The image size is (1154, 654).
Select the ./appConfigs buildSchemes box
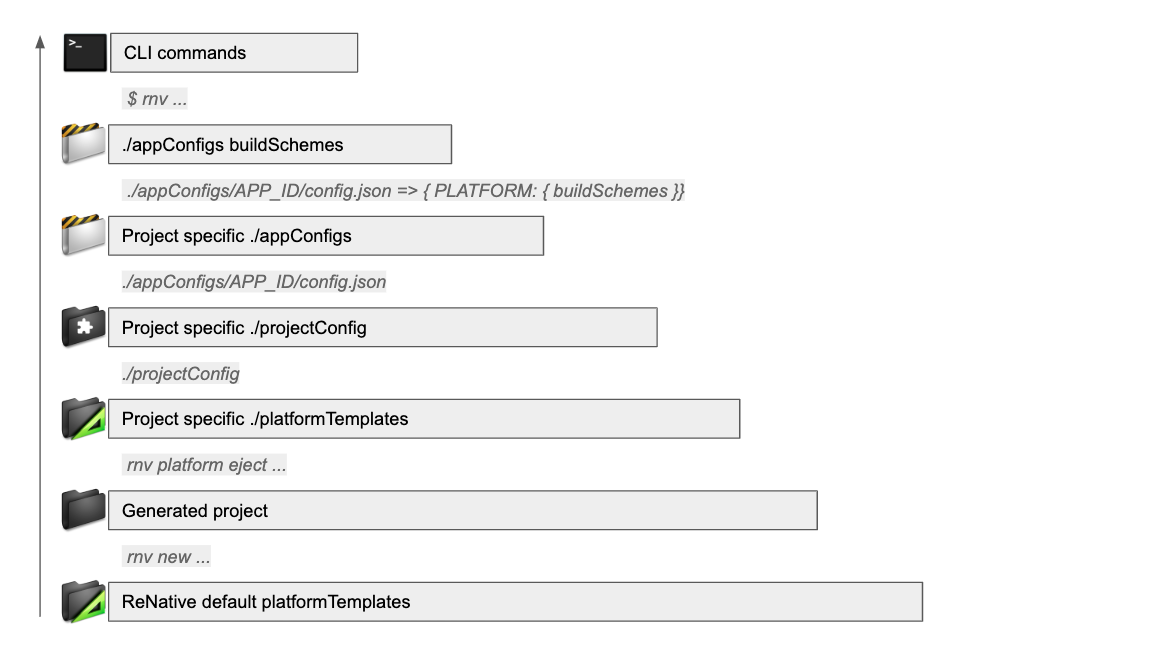280,145
